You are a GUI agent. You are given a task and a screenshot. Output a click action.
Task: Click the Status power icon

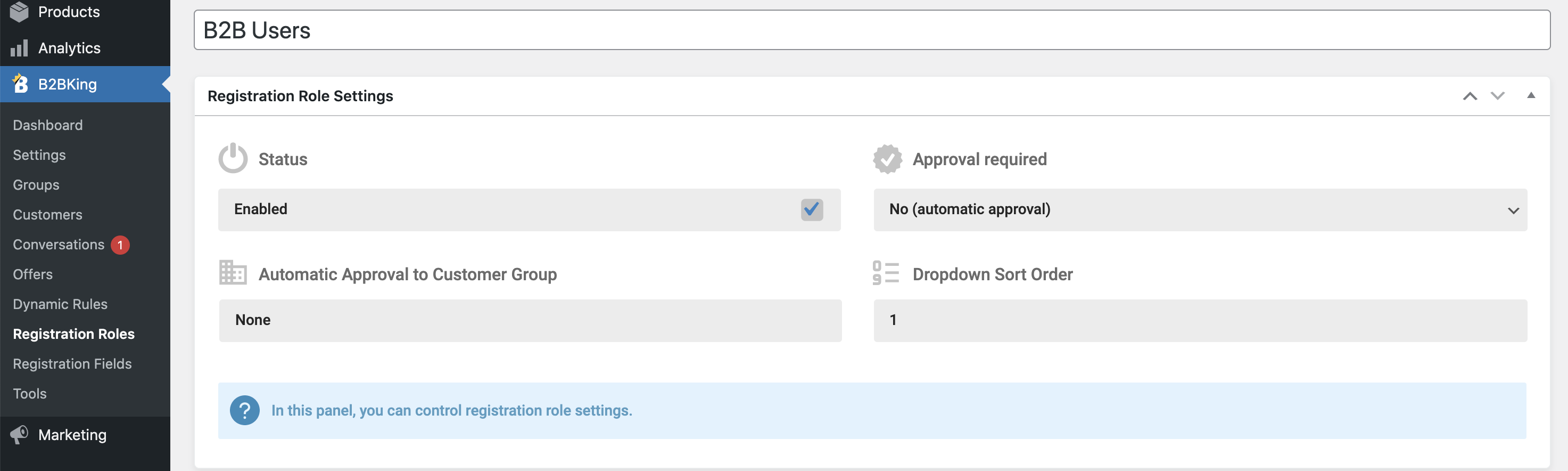coord(233,158)
